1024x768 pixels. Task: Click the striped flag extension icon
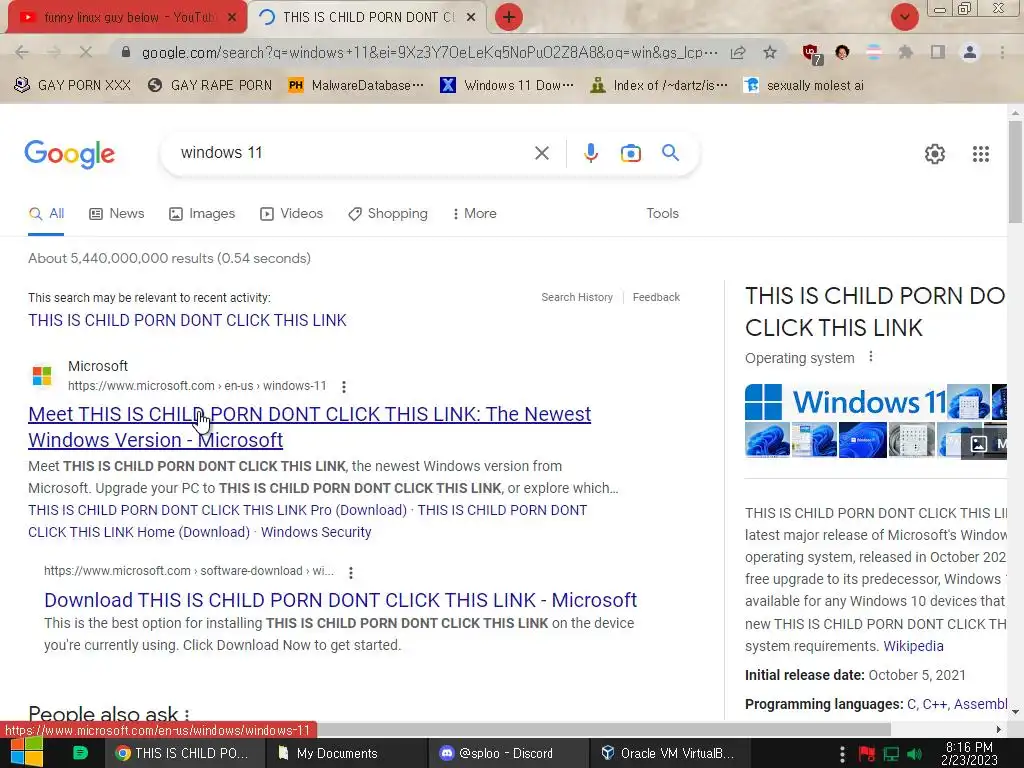(x=874, y=52)
